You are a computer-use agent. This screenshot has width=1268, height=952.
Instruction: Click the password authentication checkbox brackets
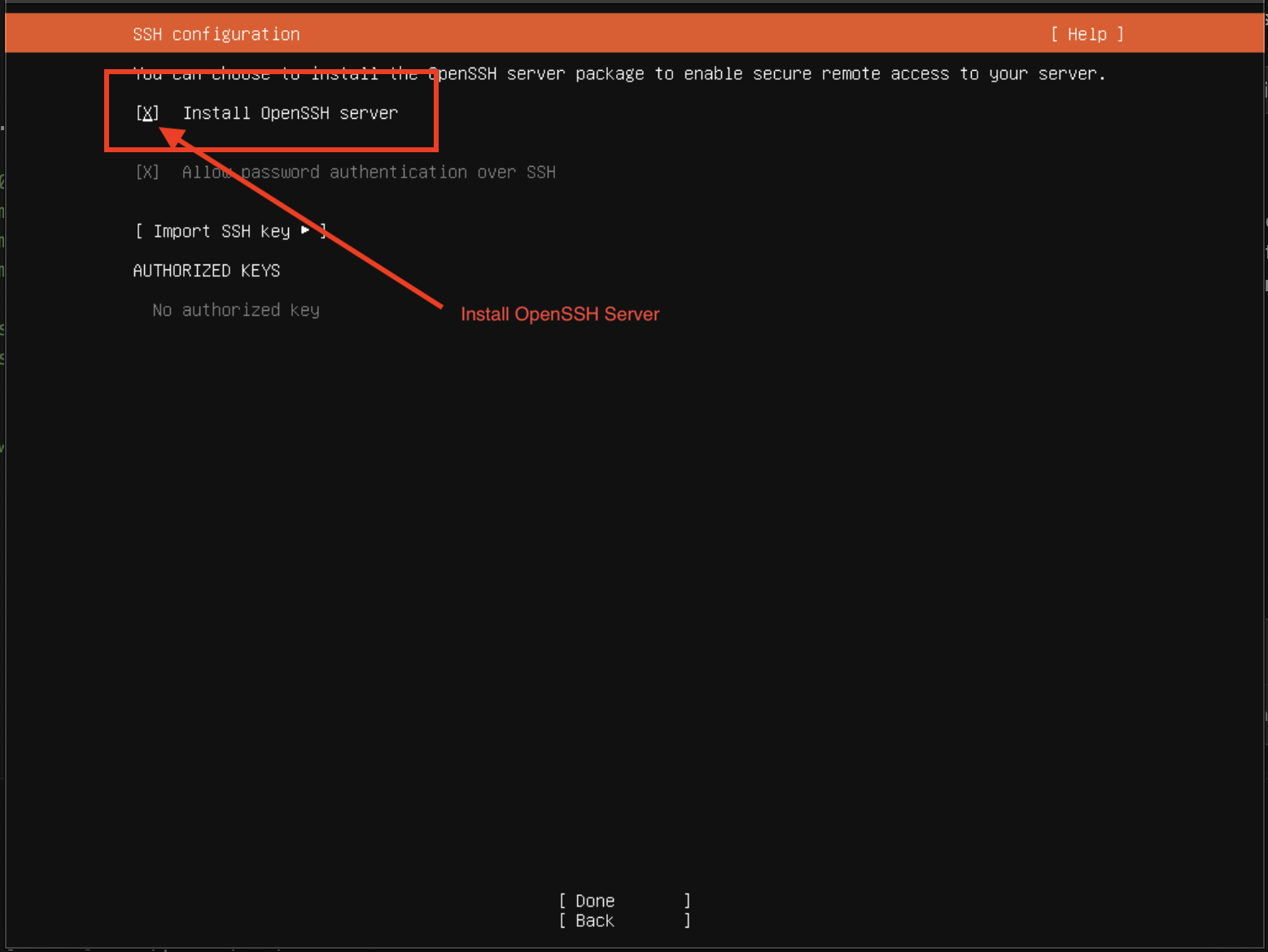click(x=147, y=172)
